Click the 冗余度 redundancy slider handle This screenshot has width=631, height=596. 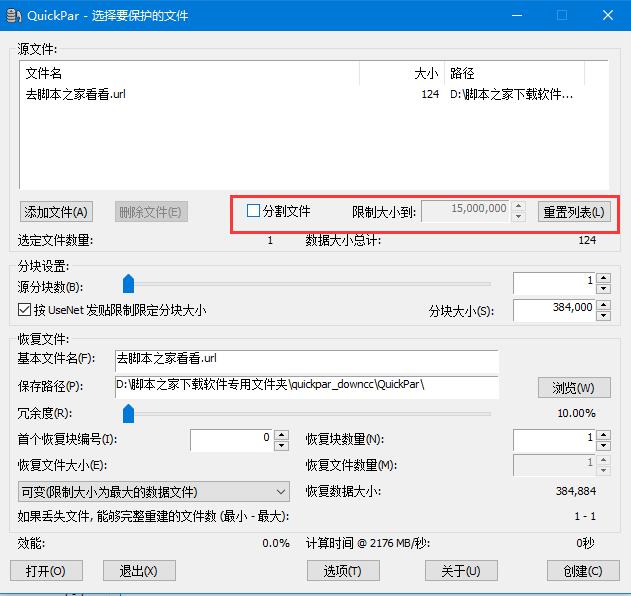[128, 414]
